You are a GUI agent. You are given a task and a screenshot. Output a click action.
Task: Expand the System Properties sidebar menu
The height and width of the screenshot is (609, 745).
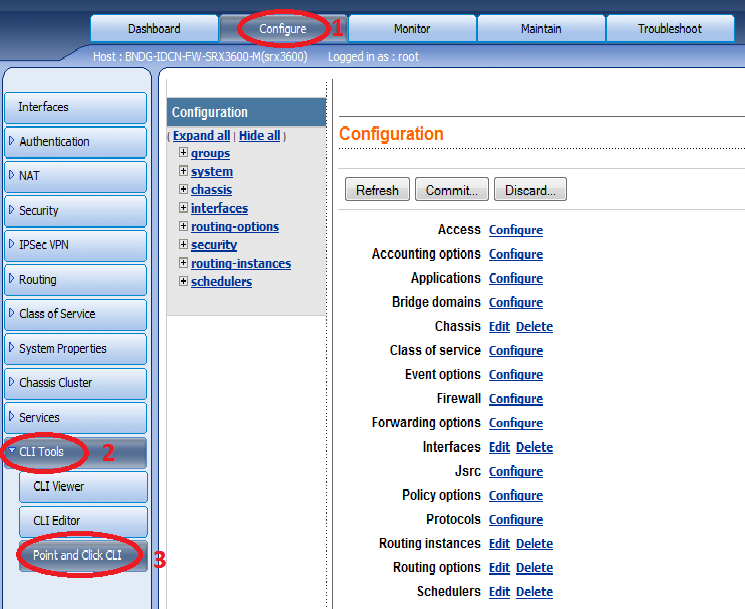[76, 348]
